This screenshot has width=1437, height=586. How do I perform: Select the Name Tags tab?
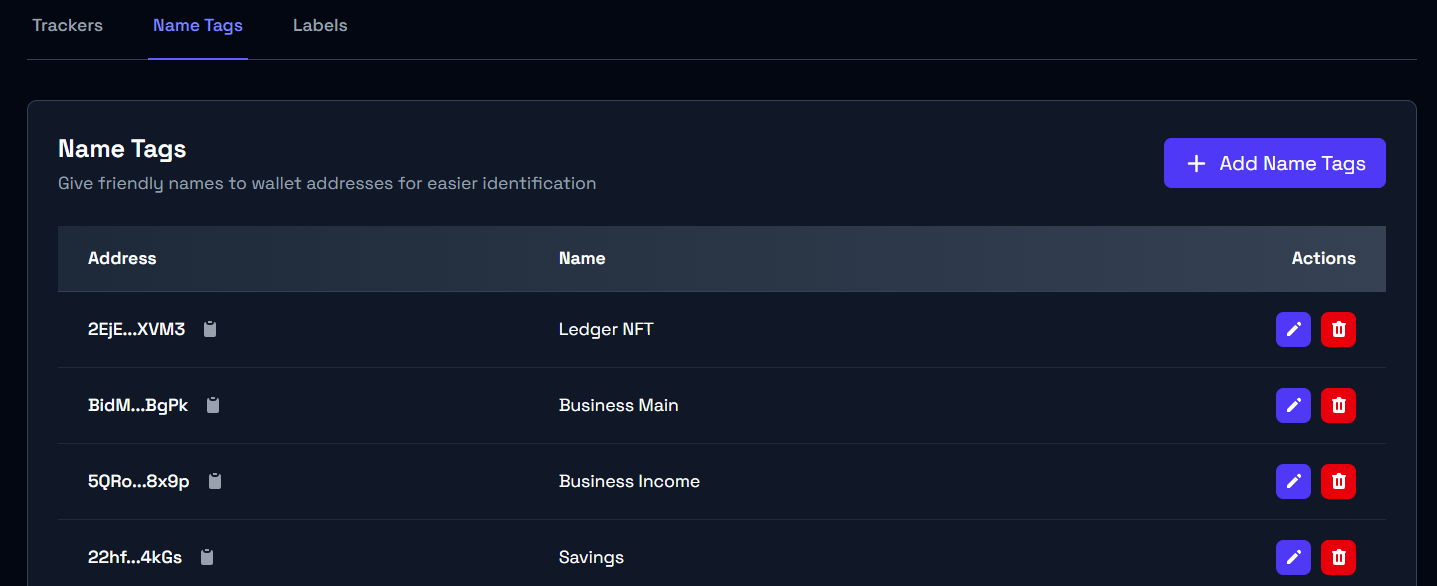198,26
